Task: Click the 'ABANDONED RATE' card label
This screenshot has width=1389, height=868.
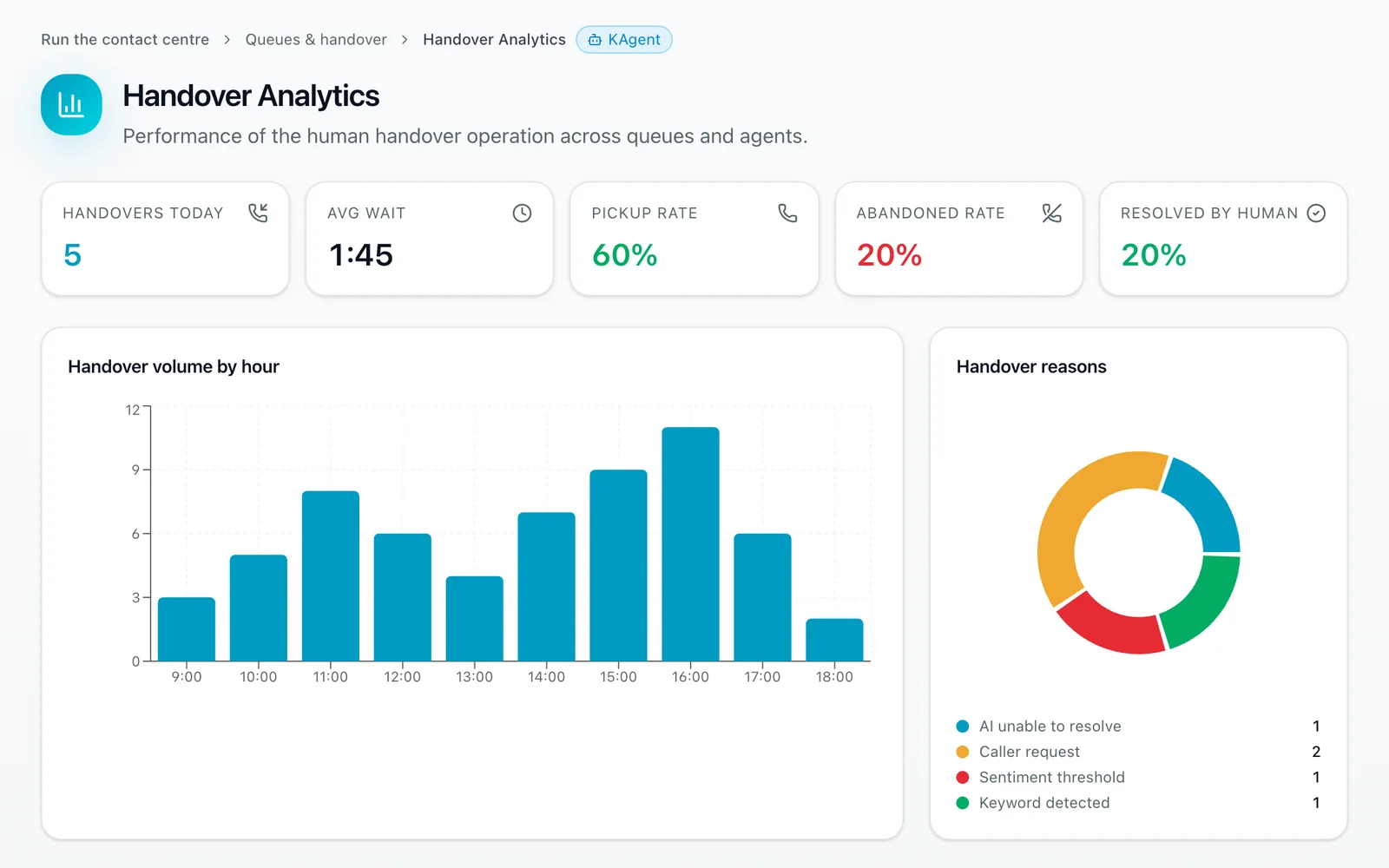Action: pos(931,214)
